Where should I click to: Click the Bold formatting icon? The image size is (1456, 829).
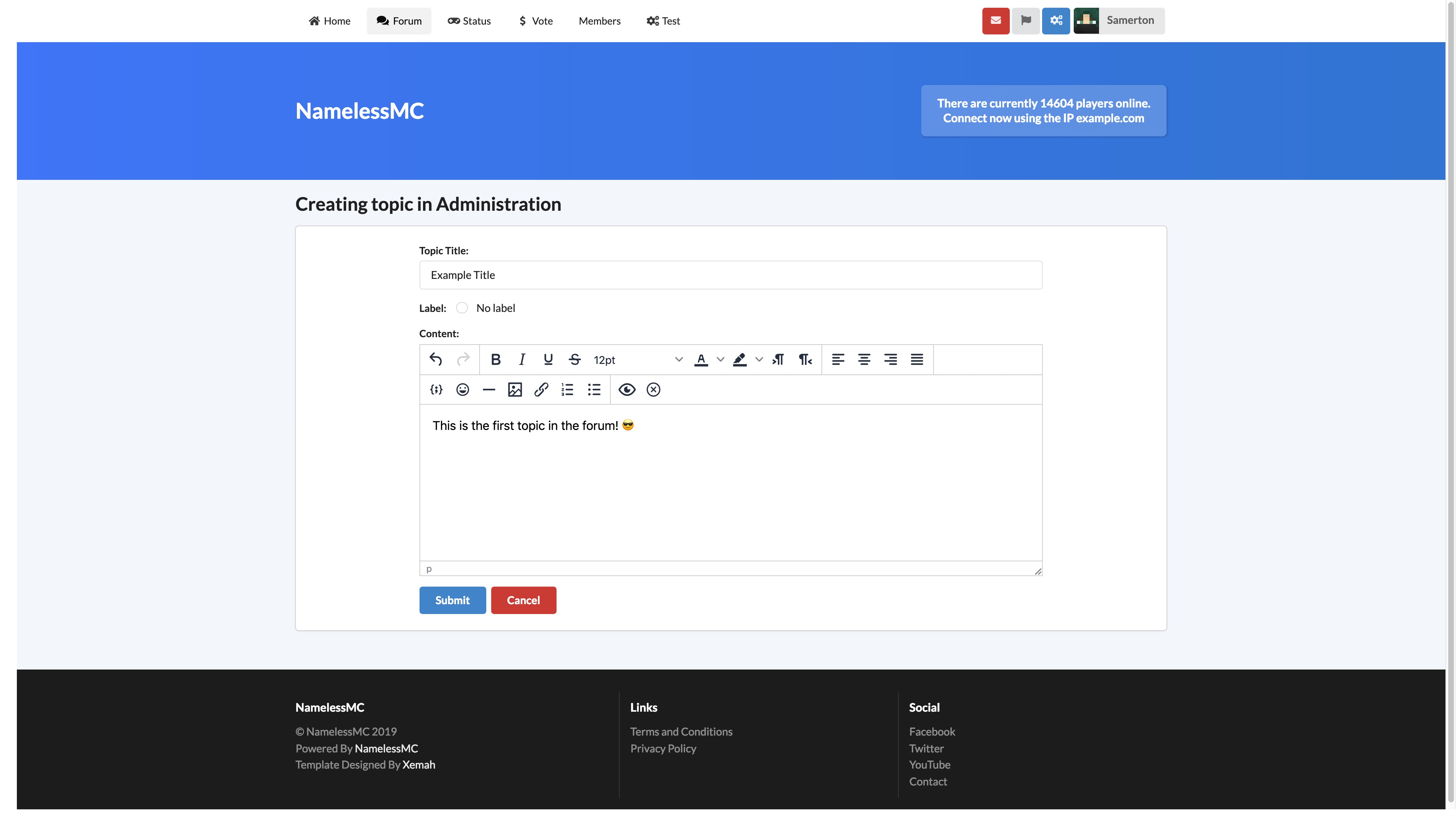click(x=495, y=359)
